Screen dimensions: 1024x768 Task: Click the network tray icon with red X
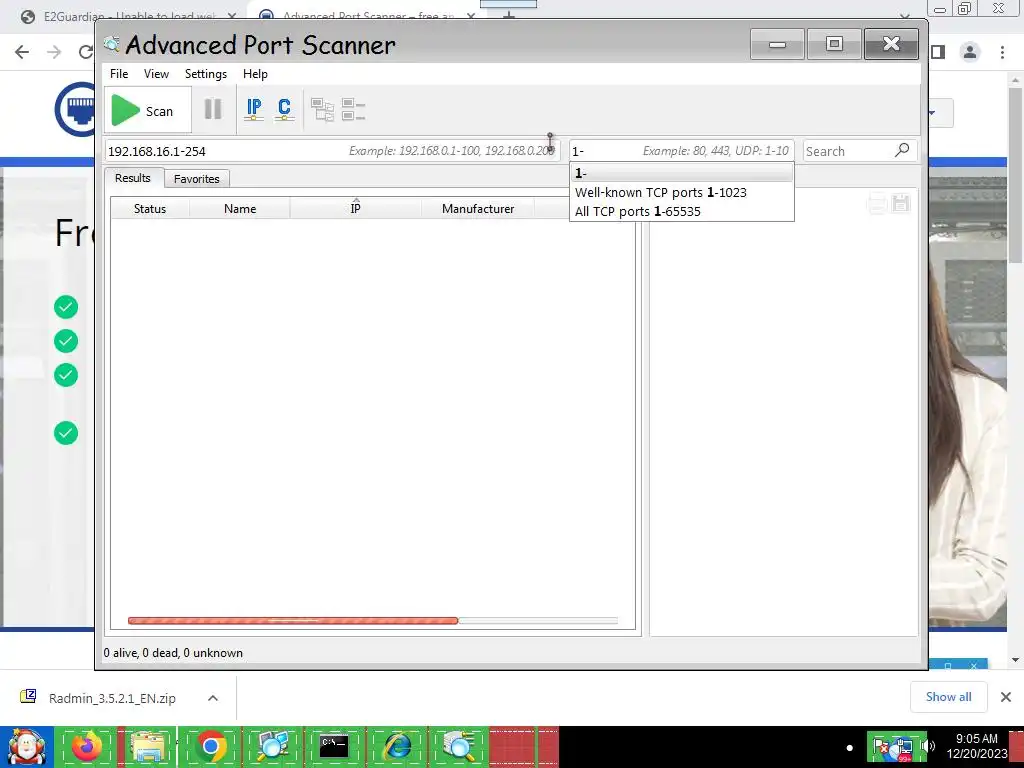click(x=881, y=747)
